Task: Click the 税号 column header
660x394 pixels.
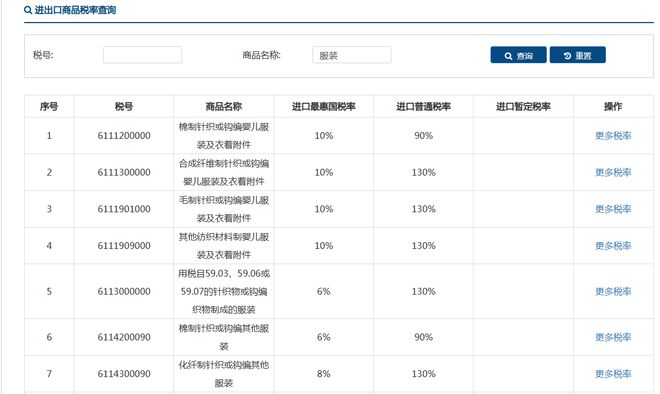Action: pyautogui.click(x=124, y=106)
